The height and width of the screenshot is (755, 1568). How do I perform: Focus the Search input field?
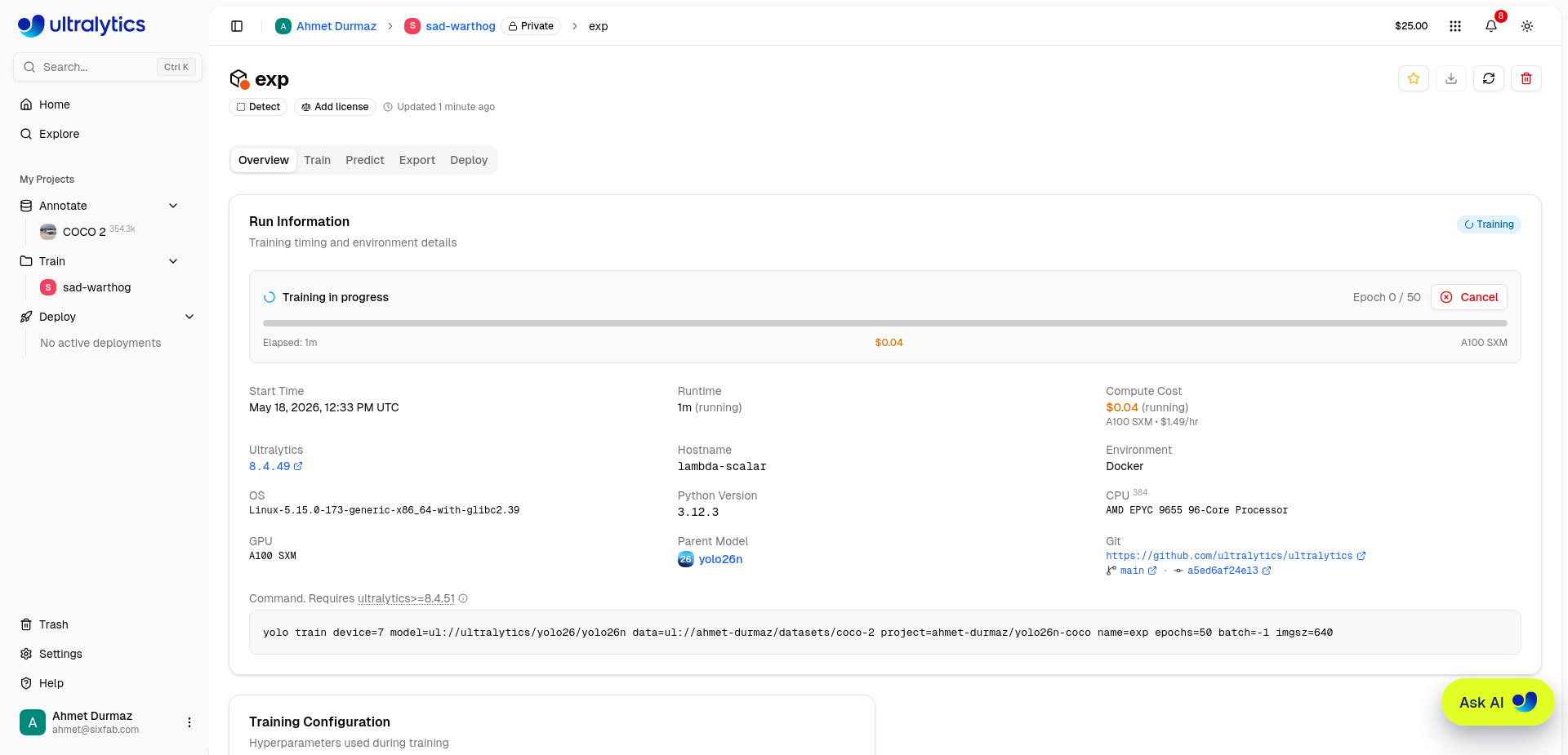[107, 67]
